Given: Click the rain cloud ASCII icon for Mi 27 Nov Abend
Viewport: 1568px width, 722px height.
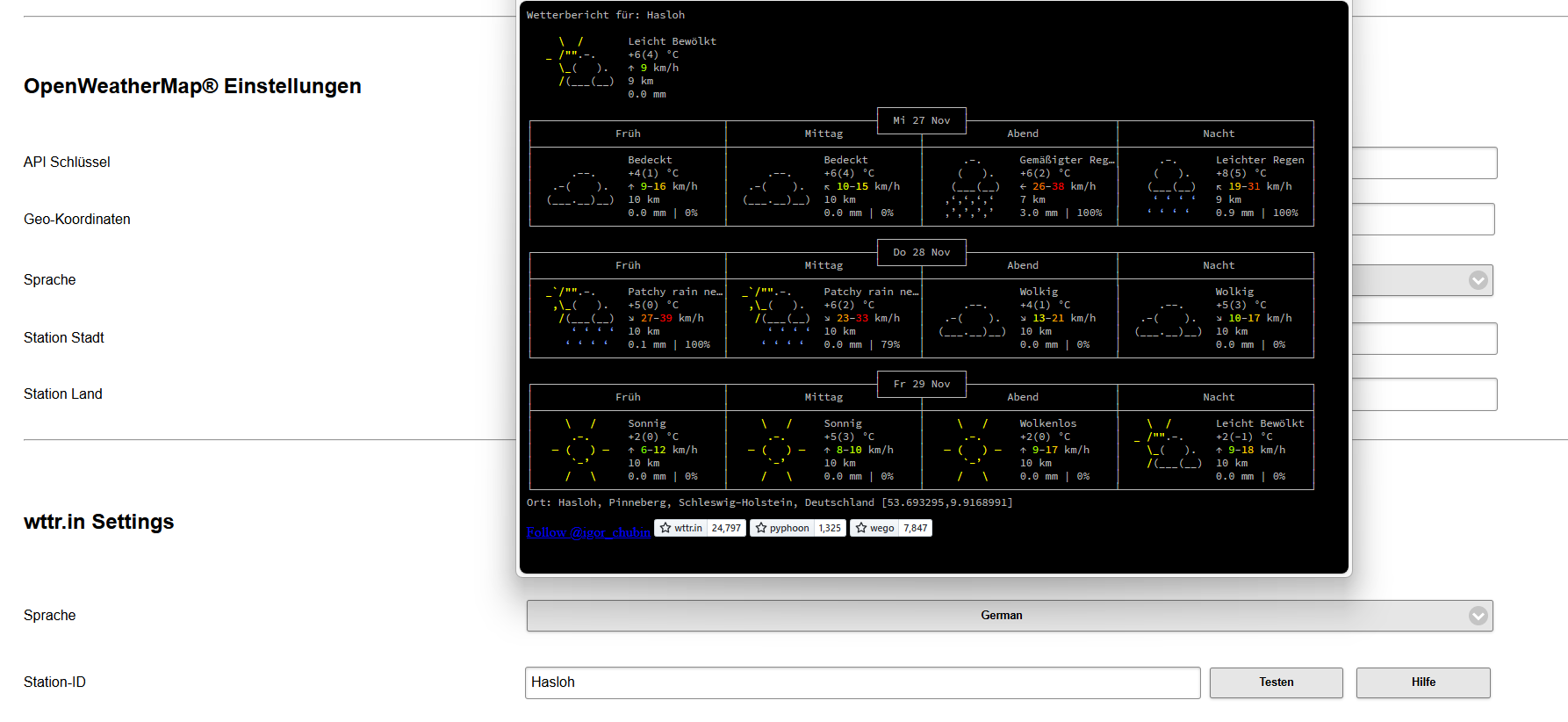Looking at the screenshot, I should pyautogui.click(x=974, y=186).
